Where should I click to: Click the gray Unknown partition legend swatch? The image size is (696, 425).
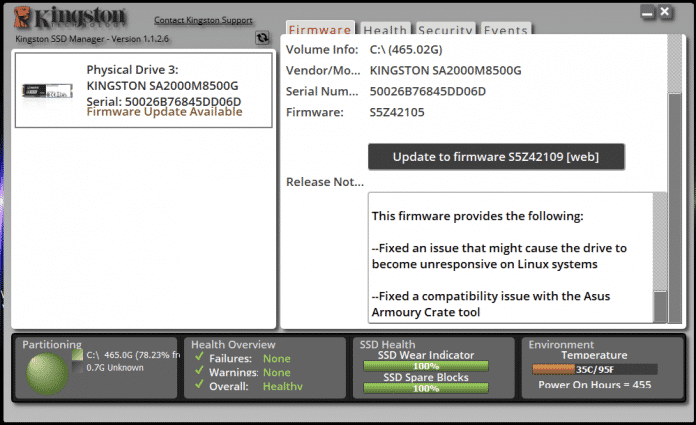(x=77, y=368)
